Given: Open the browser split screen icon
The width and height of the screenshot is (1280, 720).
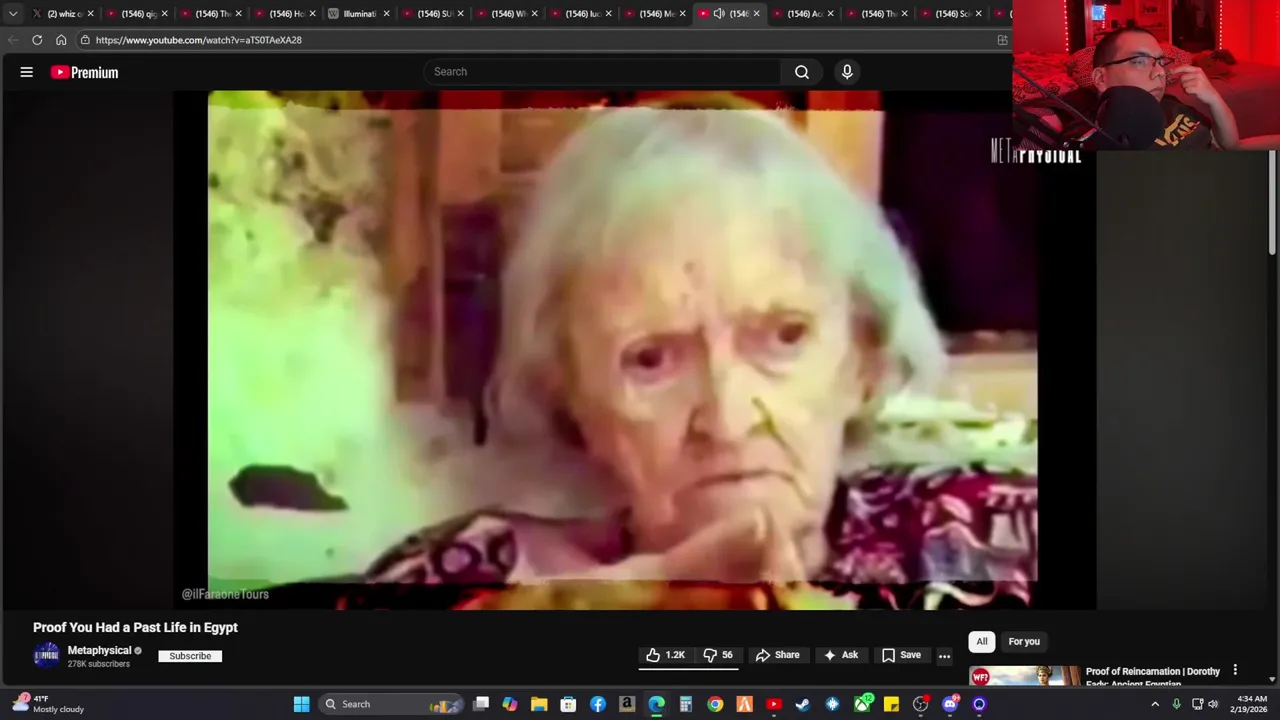Looking at the screenshot, I should [1002, 40].
